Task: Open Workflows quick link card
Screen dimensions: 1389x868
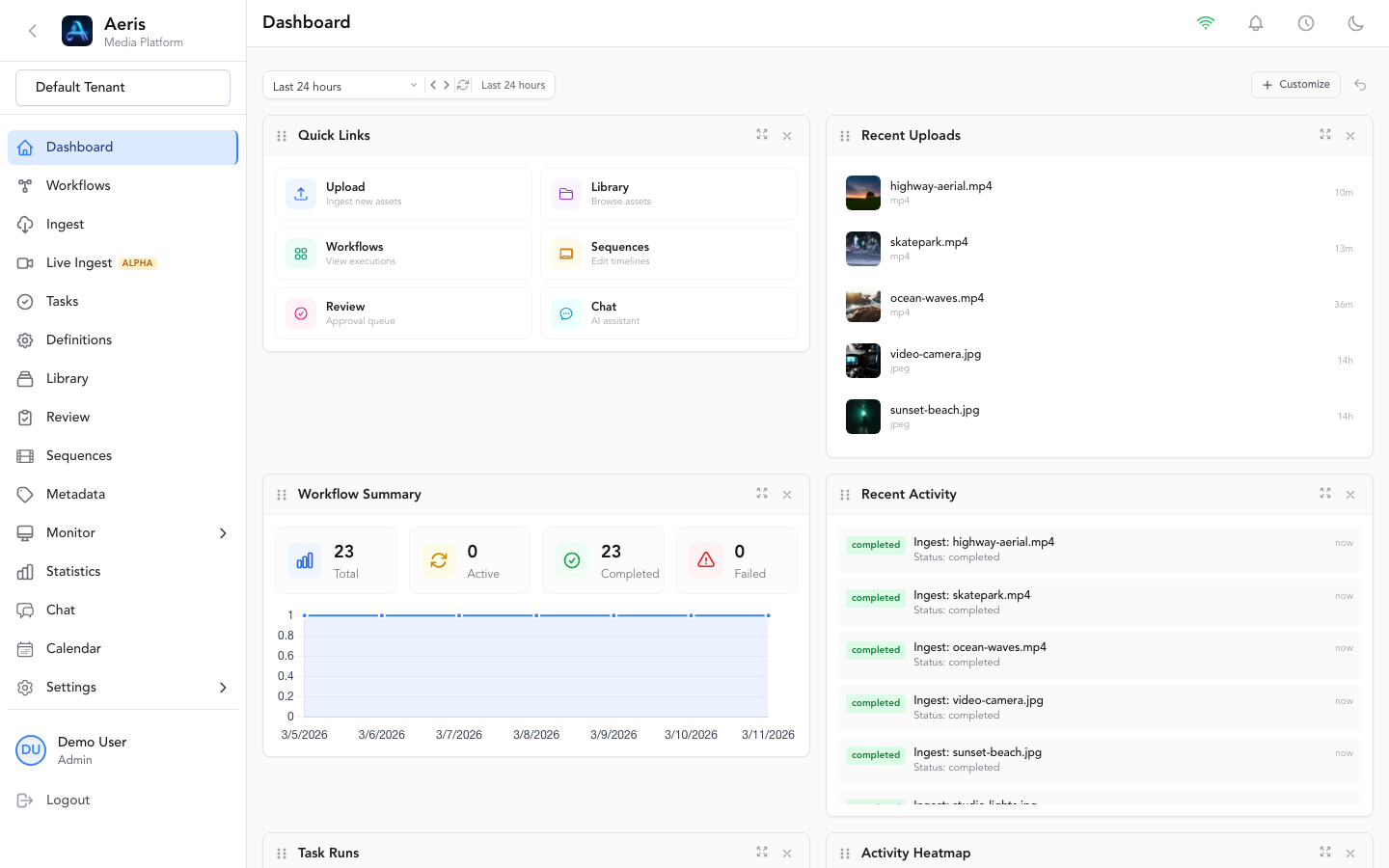Action: coord(403,254)
